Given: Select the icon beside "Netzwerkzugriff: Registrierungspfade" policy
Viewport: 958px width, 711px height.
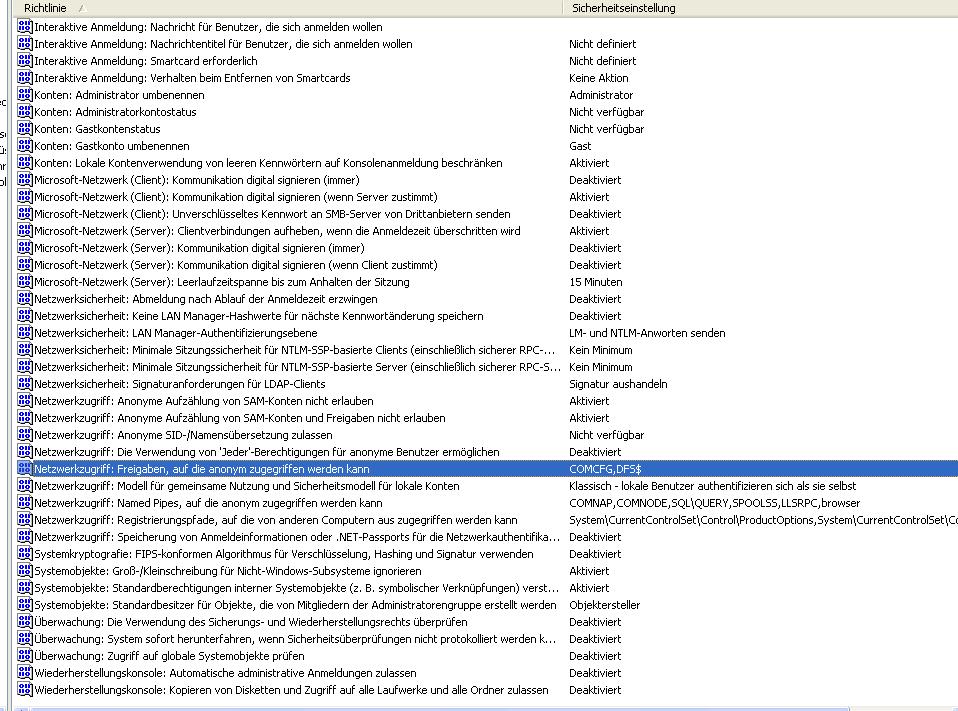Looking at the screenshot, I should [x=24, y=520].
